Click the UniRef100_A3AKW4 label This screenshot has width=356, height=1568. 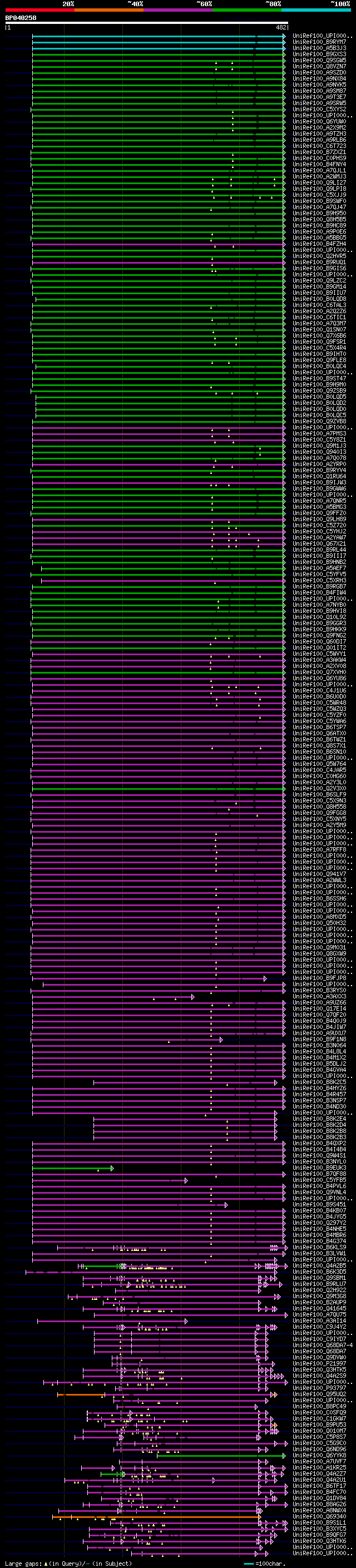pyautogui.click(x=319, y=660)
